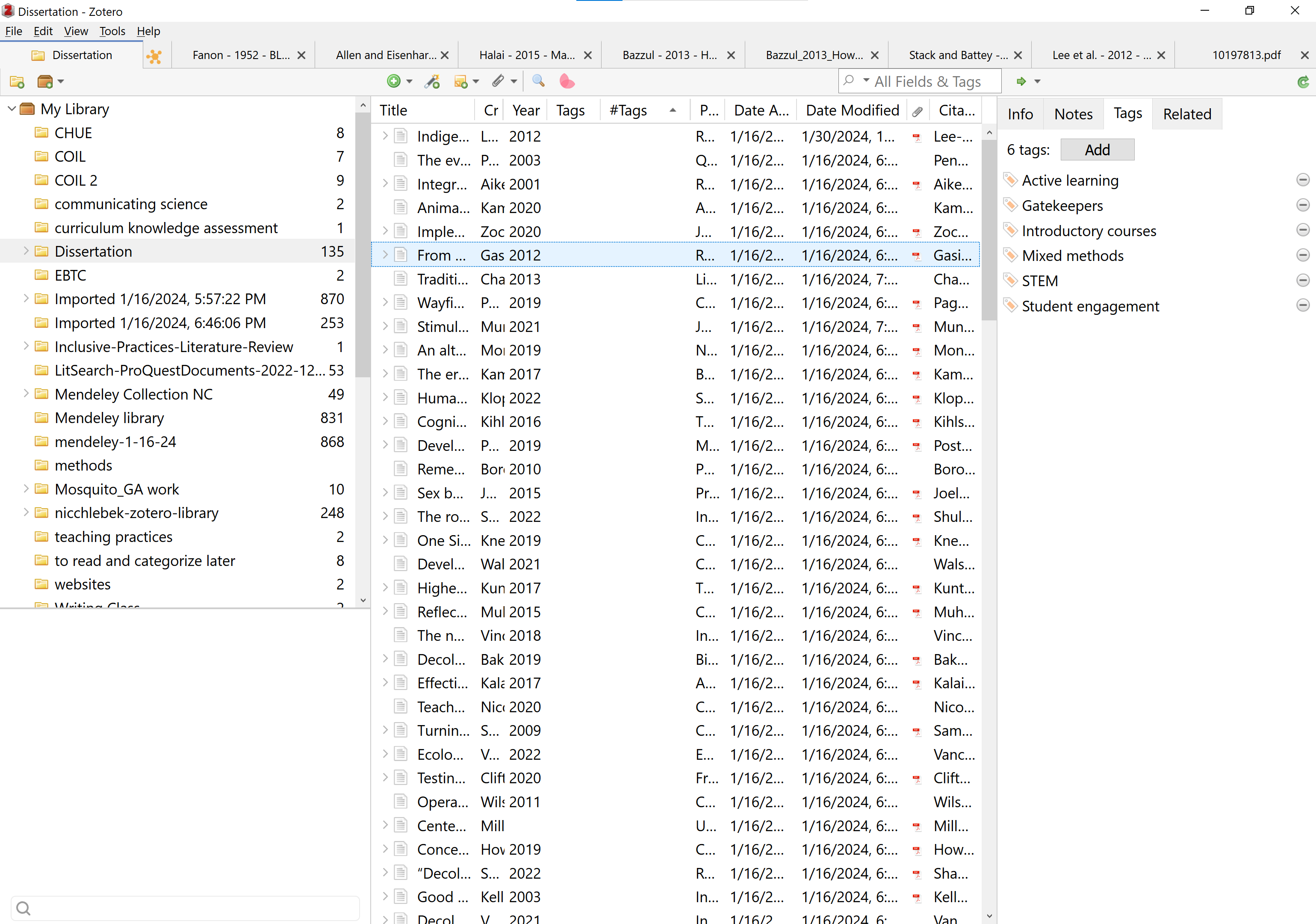Remove the Gatekeepers tag

coord(1302,205)
